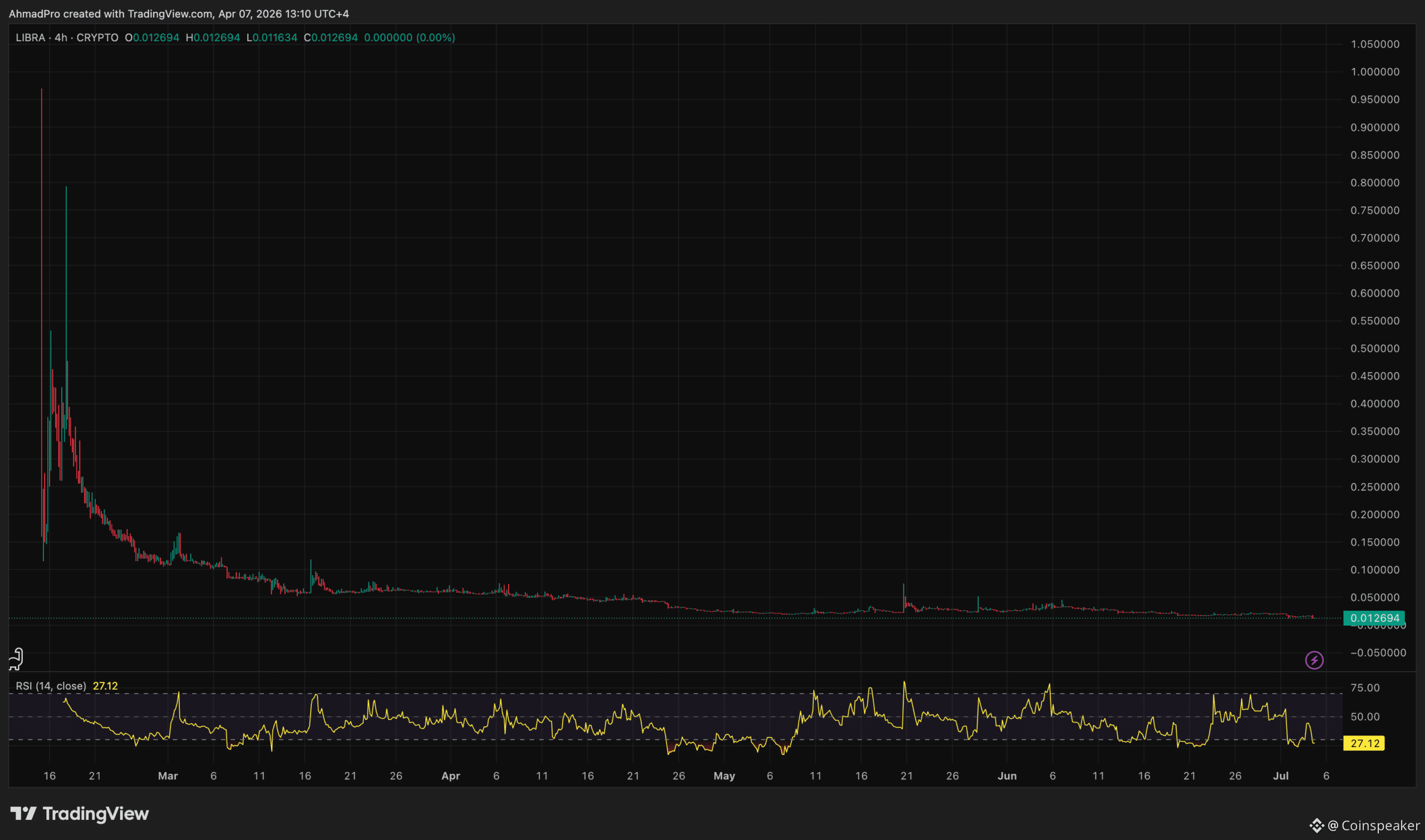Image resolution: width=1425 pixels, height=840 pixels.
Task: Click the @ Coinspeaker watermark text
Action: (x=1373, y=826)
